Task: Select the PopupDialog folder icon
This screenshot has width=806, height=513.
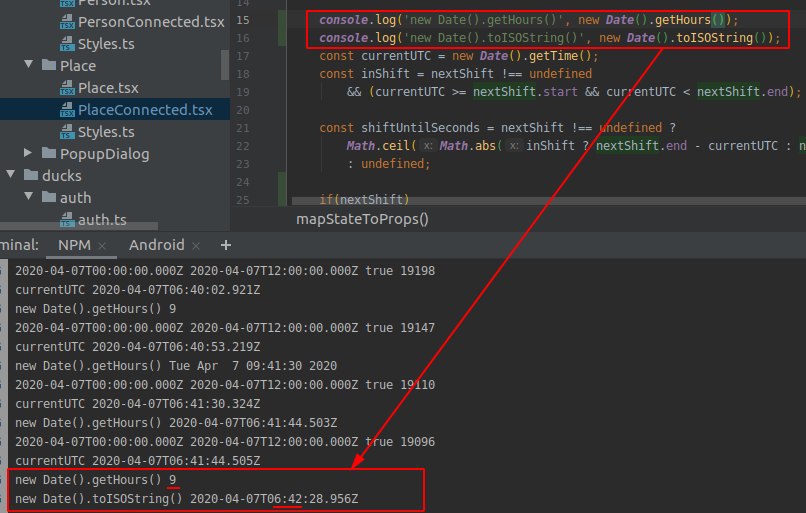Action: pyautogui.click(x=49, y=153)
